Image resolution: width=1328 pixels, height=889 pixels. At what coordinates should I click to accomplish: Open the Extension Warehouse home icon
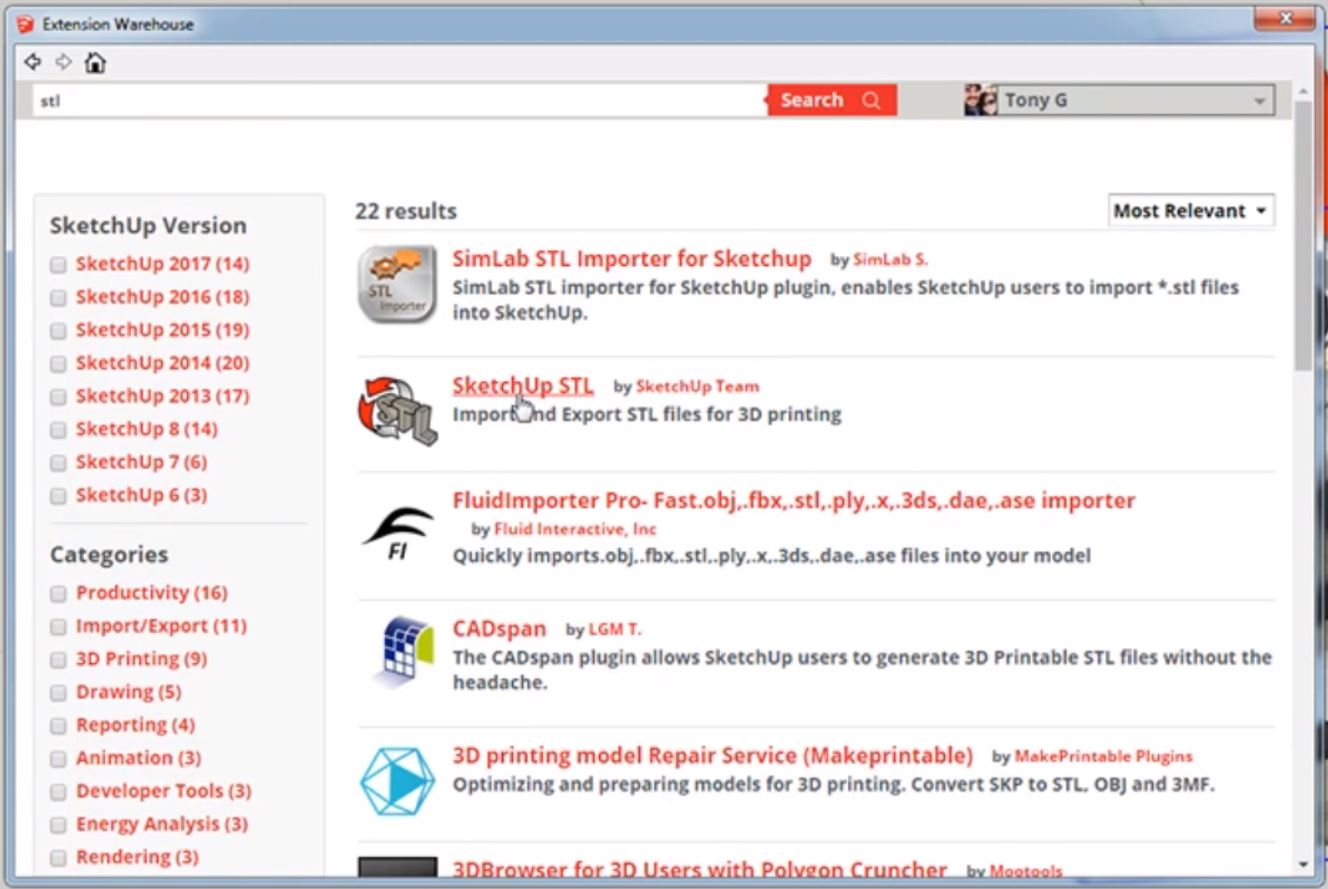[x=94, y=63]
